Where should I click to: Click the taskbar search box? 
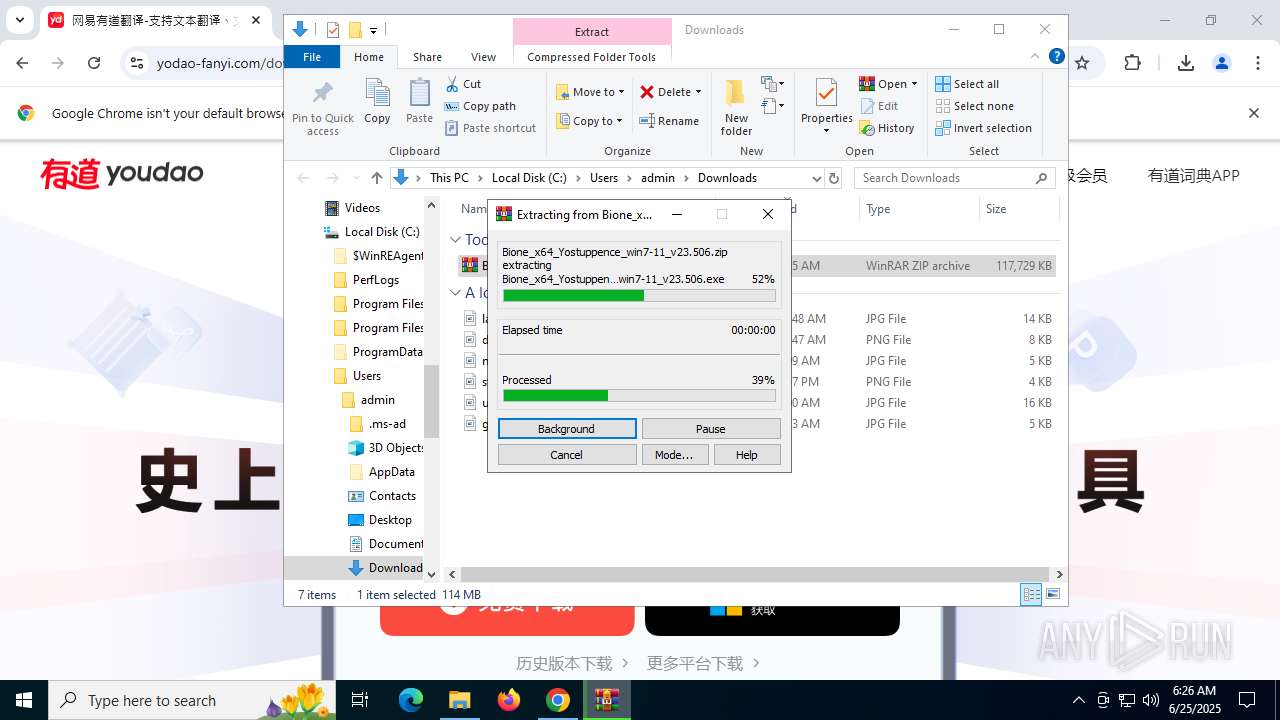[194, 700]
